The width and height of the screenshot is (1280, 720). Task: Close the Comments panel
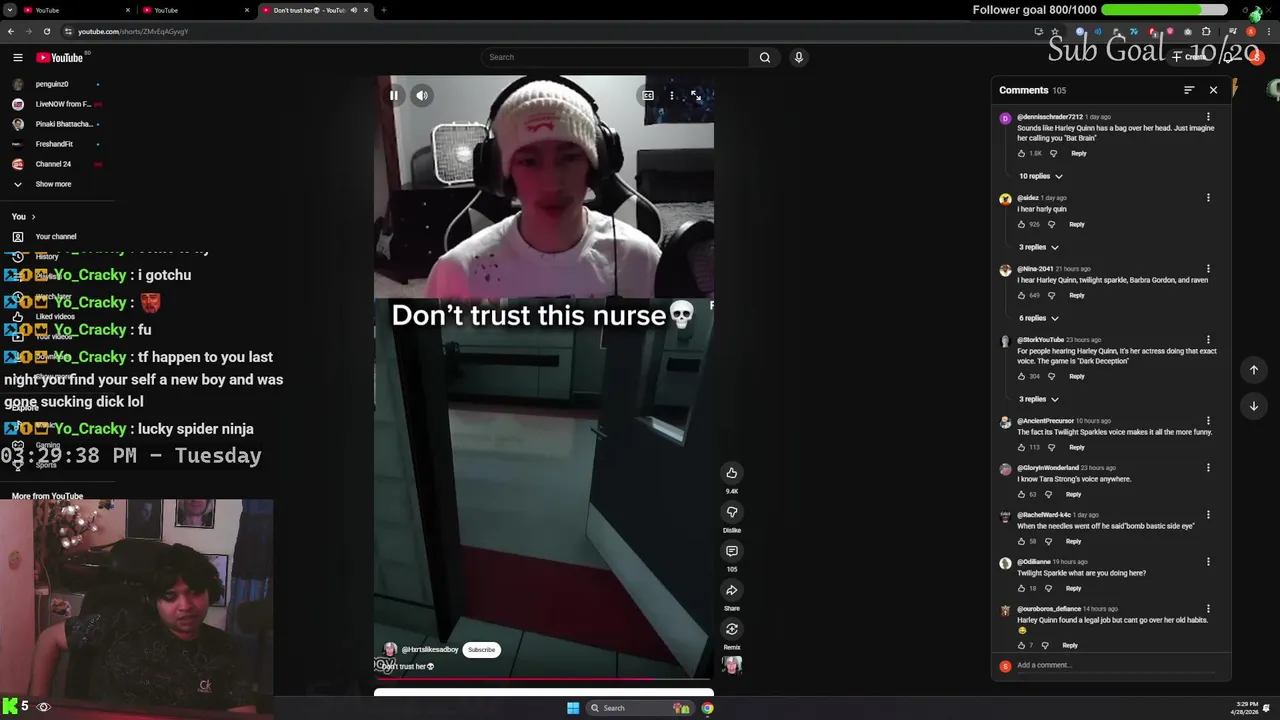tap(1213, 90)
